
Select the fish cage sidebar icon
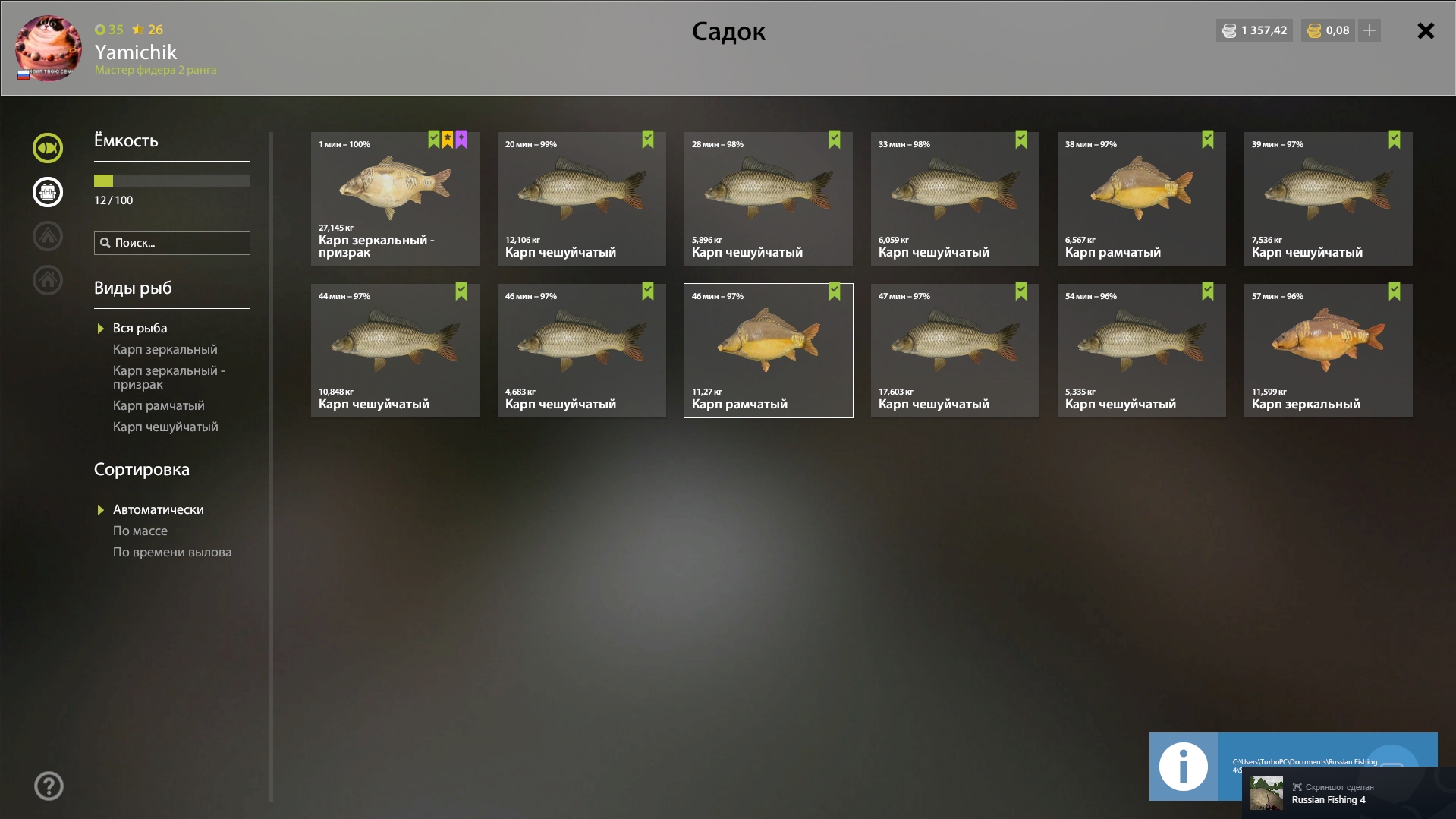48,192
